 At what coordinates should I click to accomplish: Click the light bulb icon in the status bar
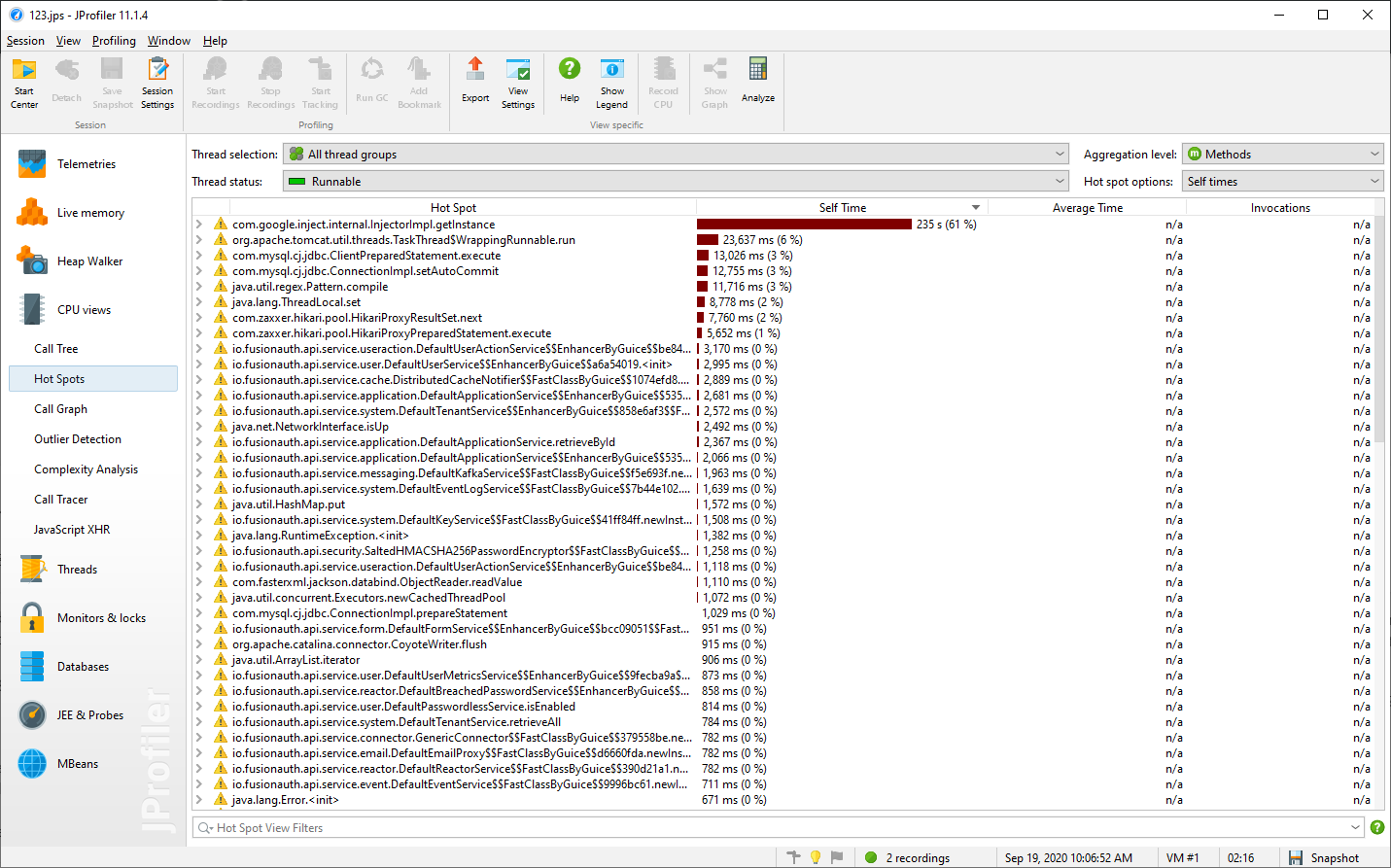pos(816,857)
